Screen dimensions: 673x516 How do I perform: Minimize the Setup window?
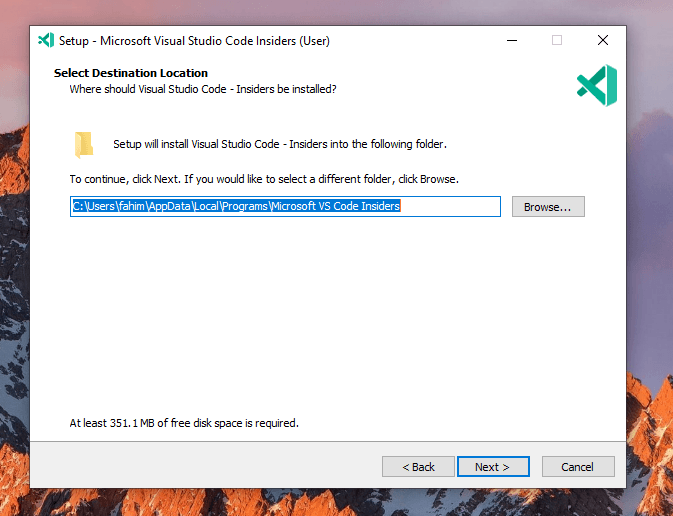click(x=512, y=40)
